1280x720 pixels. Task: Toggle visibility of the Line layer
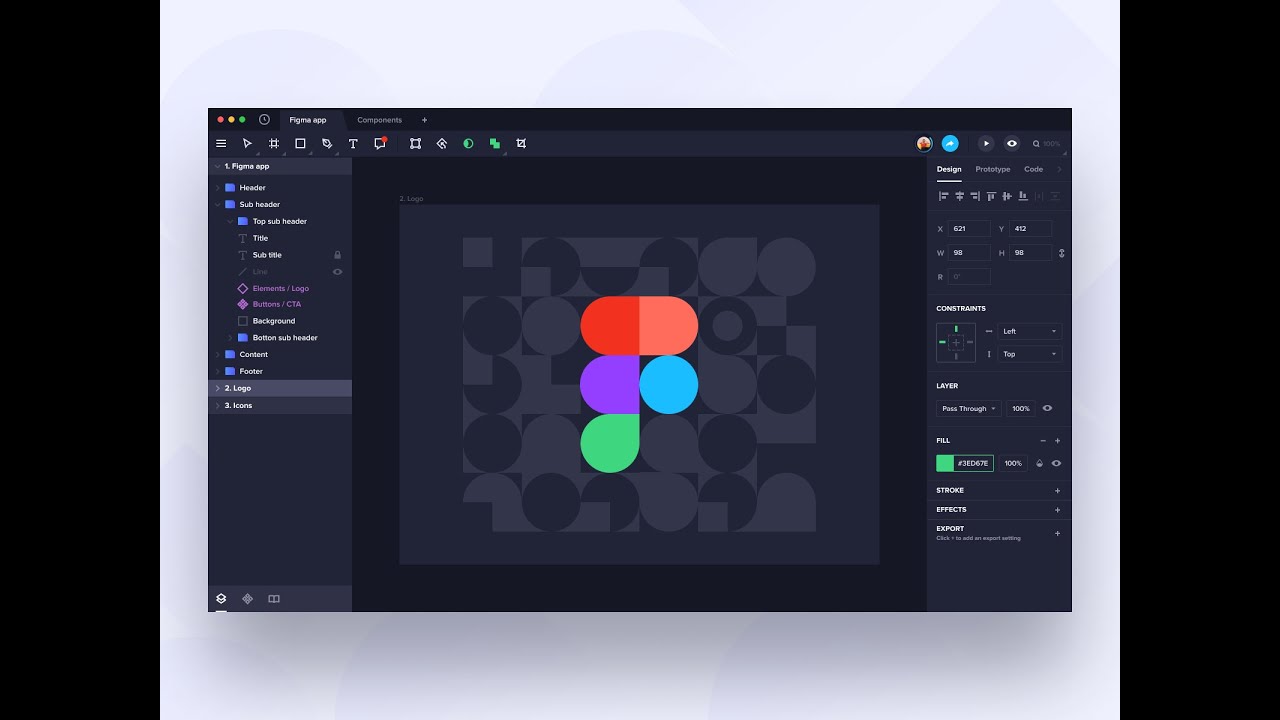(x=337, y=272)
